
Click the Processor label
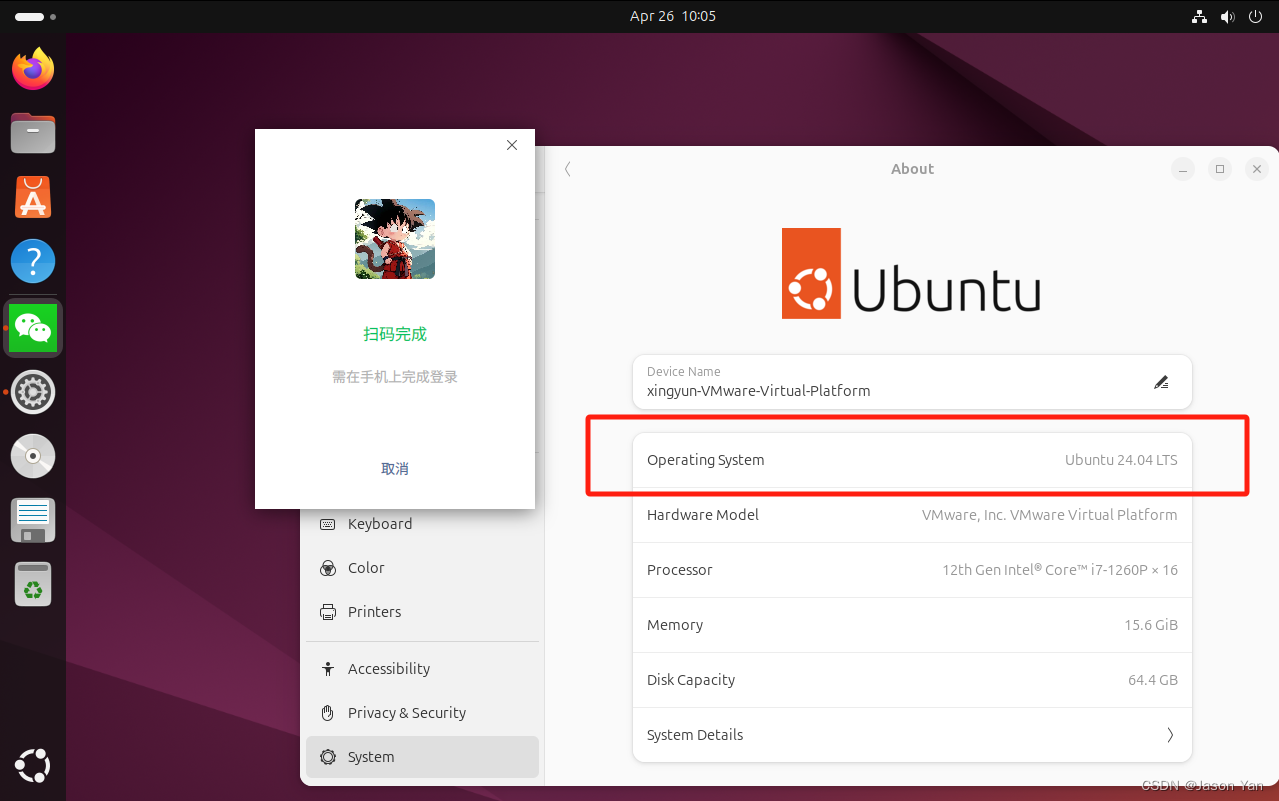pyautogui.click(x=680, y=570)
